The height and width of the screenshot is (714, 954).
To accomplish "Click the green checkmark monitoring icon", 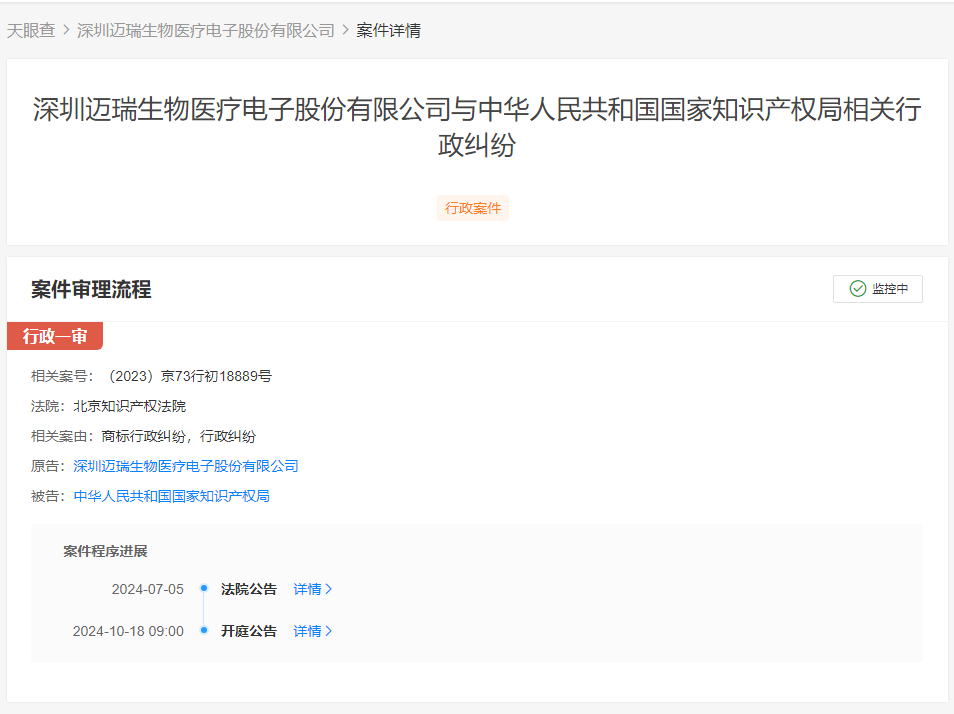I will tap(858, 289).
